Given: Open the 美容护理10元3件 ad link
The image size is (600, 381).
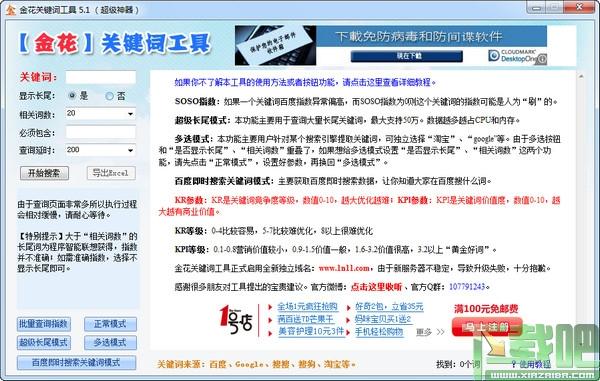Looking at the screenshot, I should pyautogui.click(x=311, y=331).
